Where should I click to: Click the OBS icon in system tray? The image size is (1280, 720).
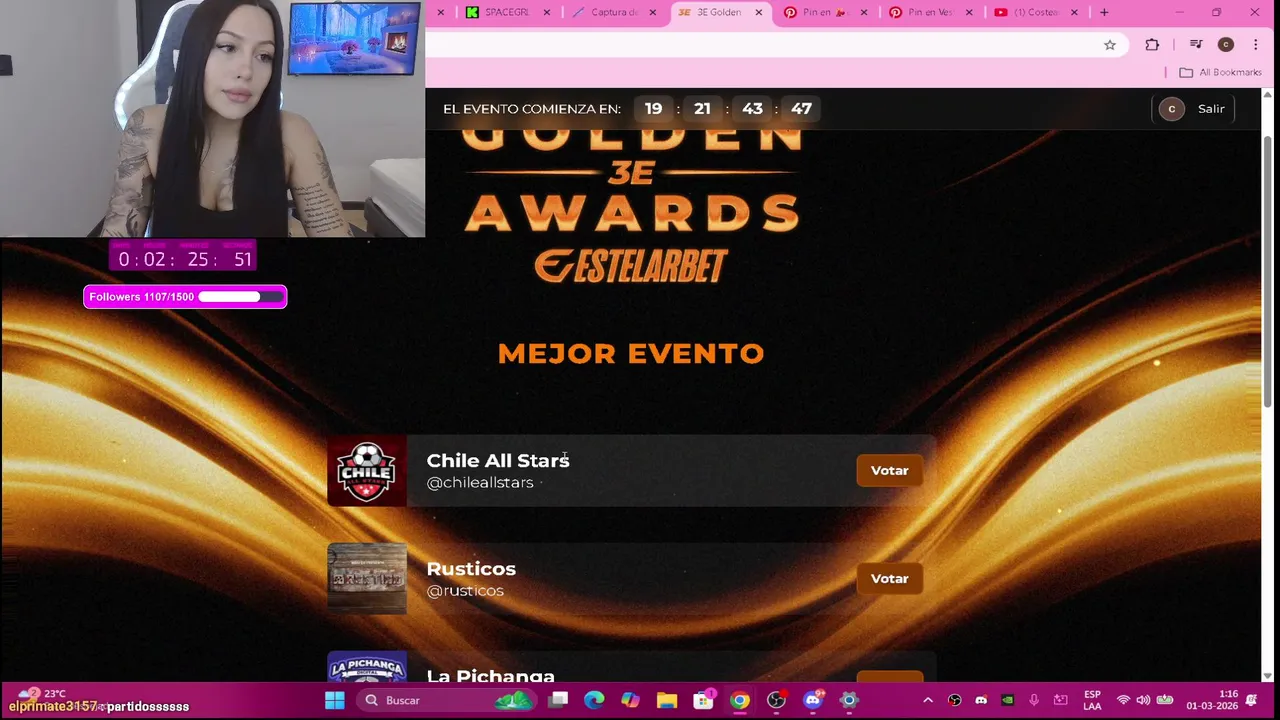click(954, 700)
